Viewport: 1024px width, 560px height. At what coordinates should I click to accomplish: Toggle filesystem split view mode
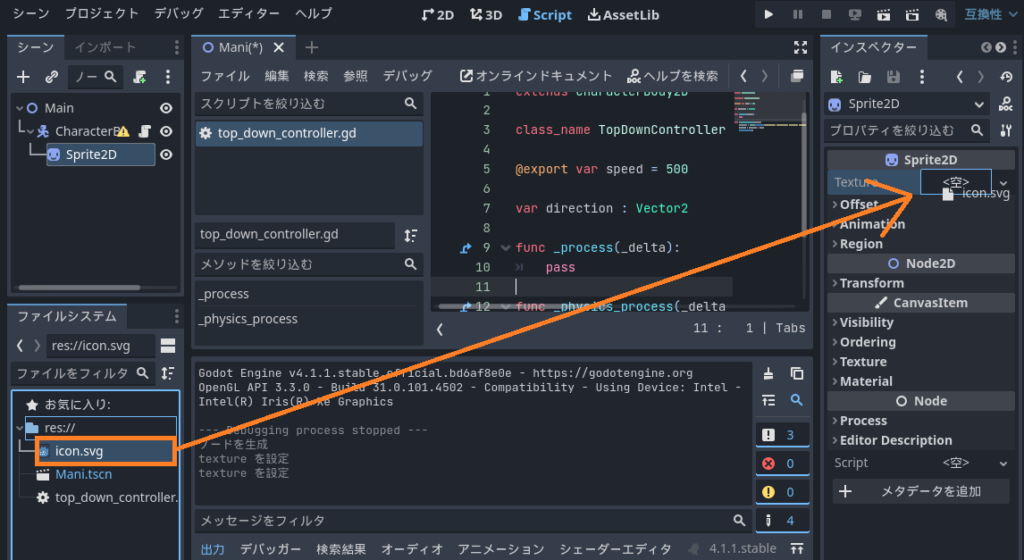click(x=168, y=345)
